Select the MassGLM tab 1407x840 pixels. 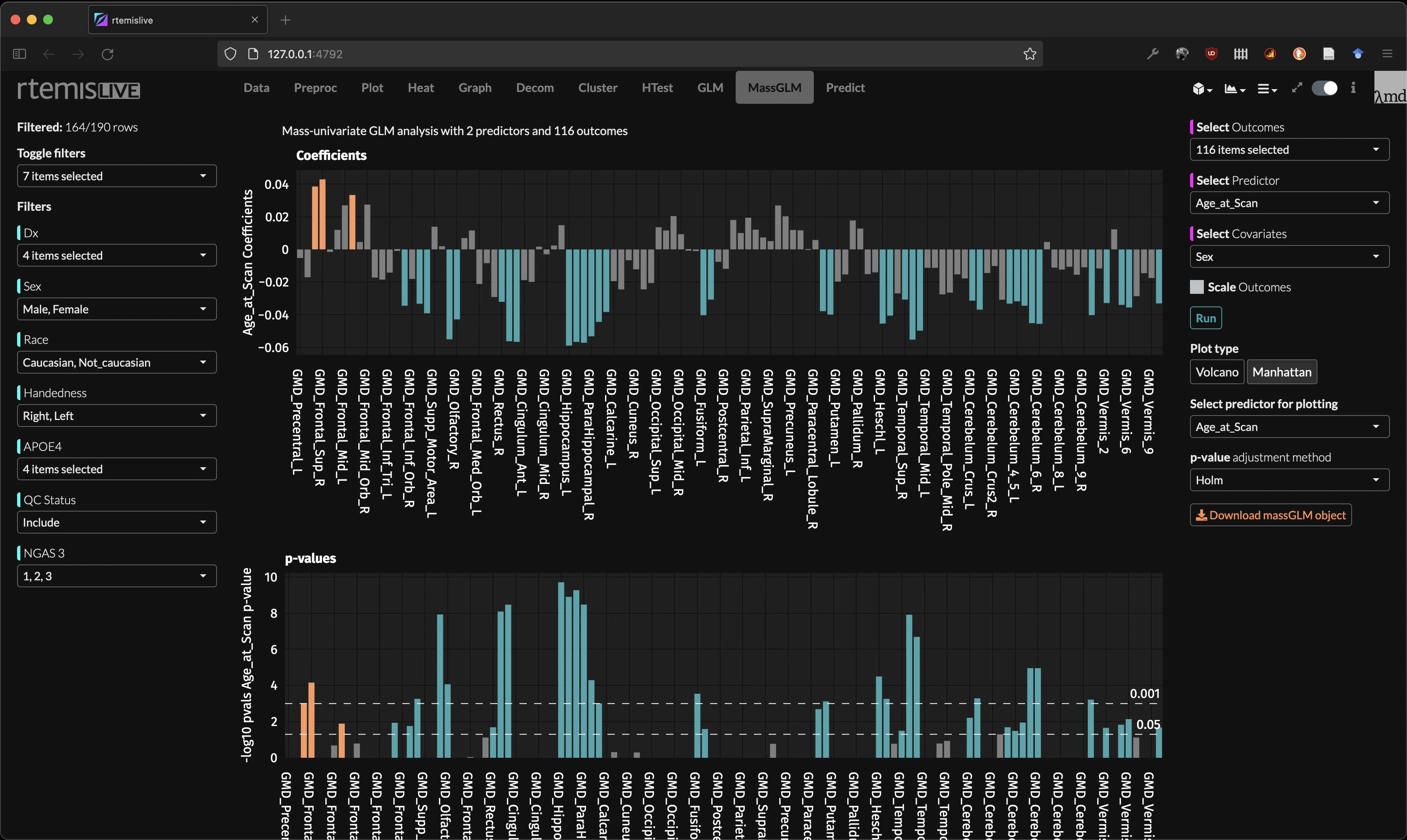[x=774, y=88]
